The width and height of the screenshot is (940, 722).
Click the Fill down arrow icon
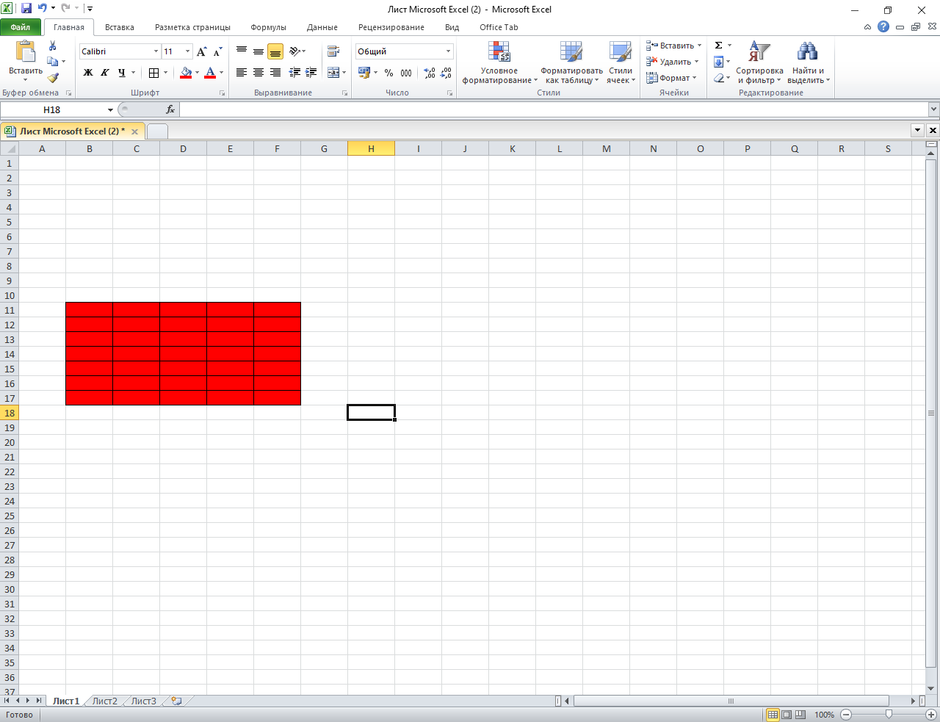click(x=719, y=62)
